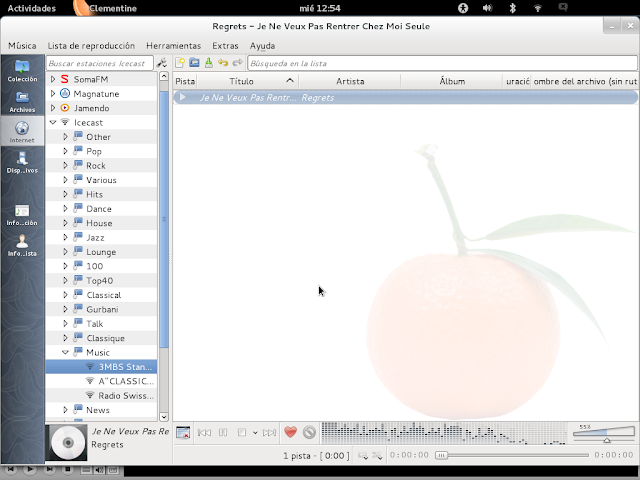Expand the Classical genre folder
Viewport: 640px width, 480px height.
[x=65, y=295]
